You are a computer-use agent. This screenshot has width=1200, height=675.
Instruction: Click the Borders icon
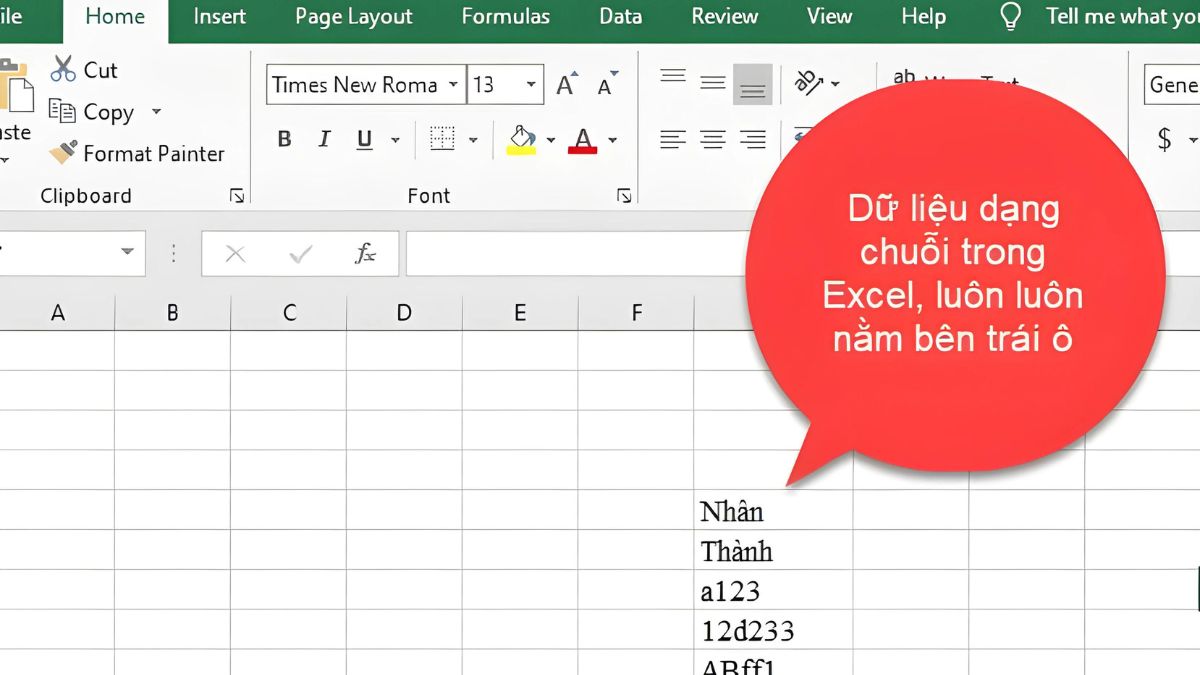444,139
